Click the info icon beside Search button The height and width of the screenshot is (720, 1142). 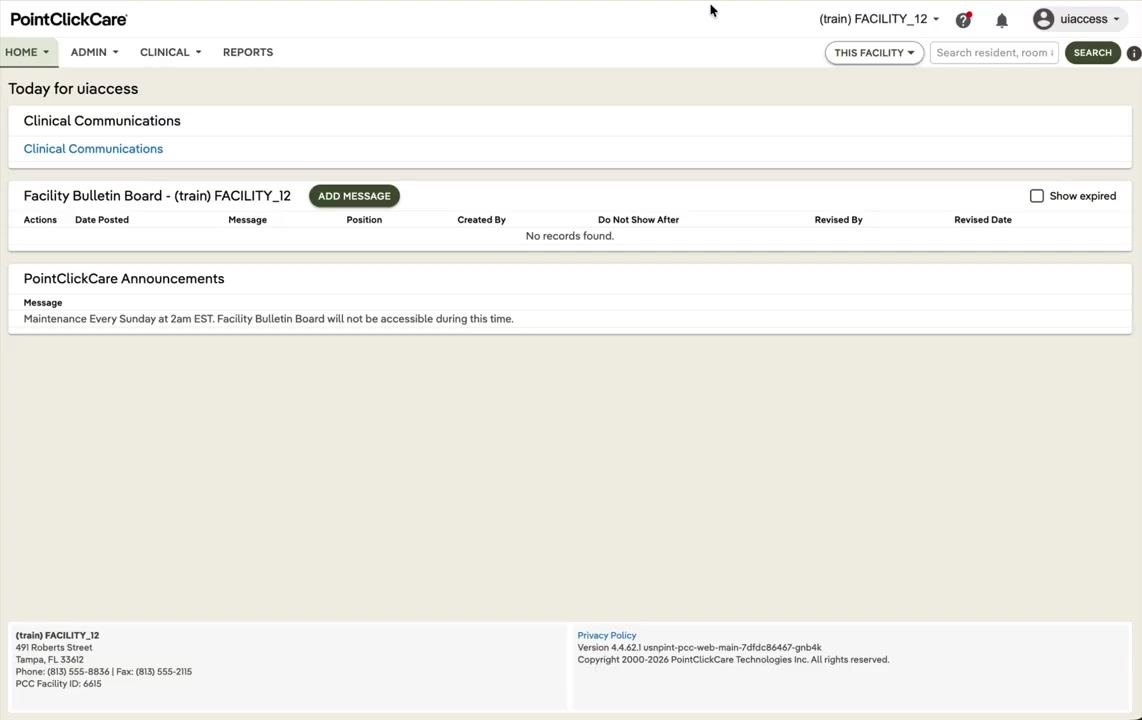pyautogui.click(x=1133, y=52)
